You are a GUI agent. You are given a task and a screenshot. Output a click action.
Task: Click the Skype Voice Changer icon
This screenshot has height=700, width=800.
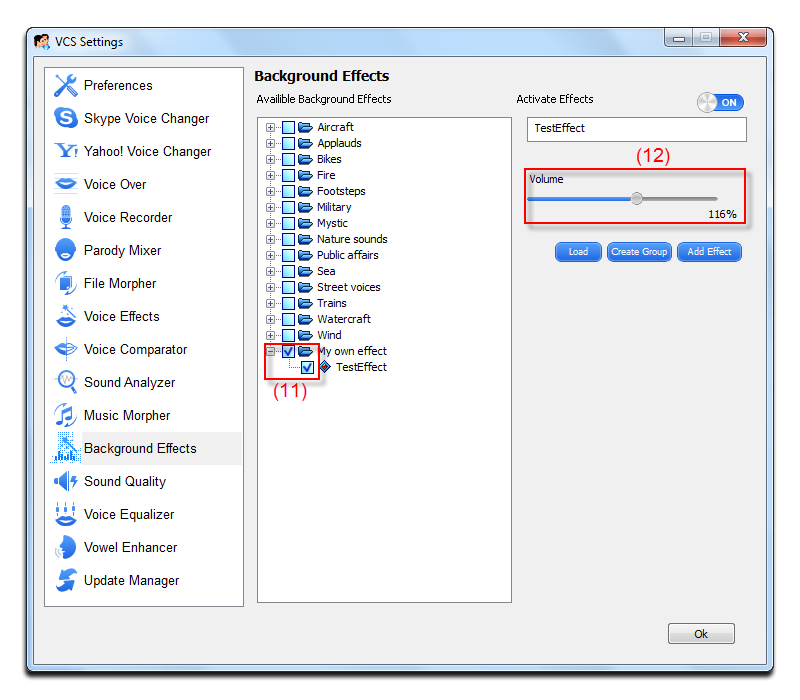pos(66,118)
